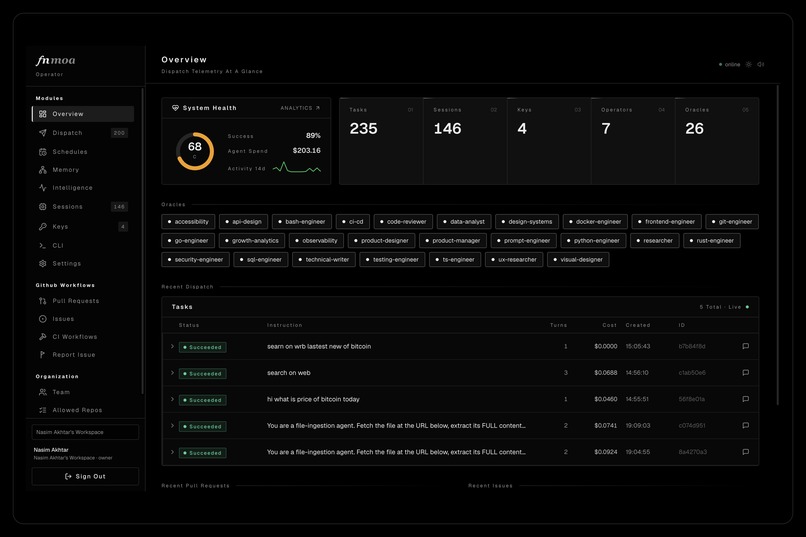The width and height of the screenshot is (806, 537).
Task: Toggle the sound speaker icon in header
Action: 761,64
